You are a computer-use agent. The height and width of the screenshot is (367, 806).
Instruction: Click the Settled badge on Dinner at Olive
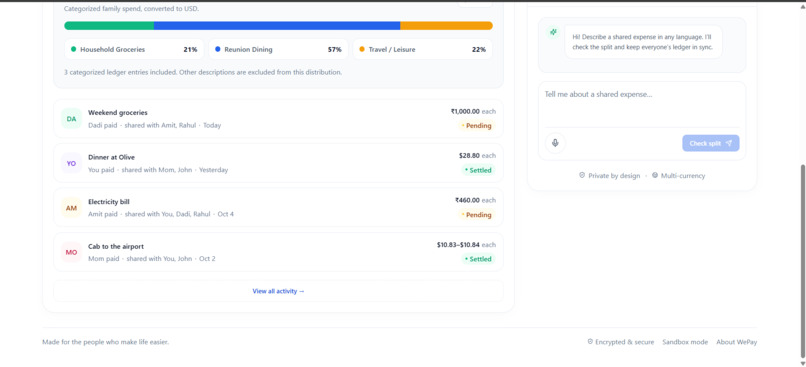478,170
